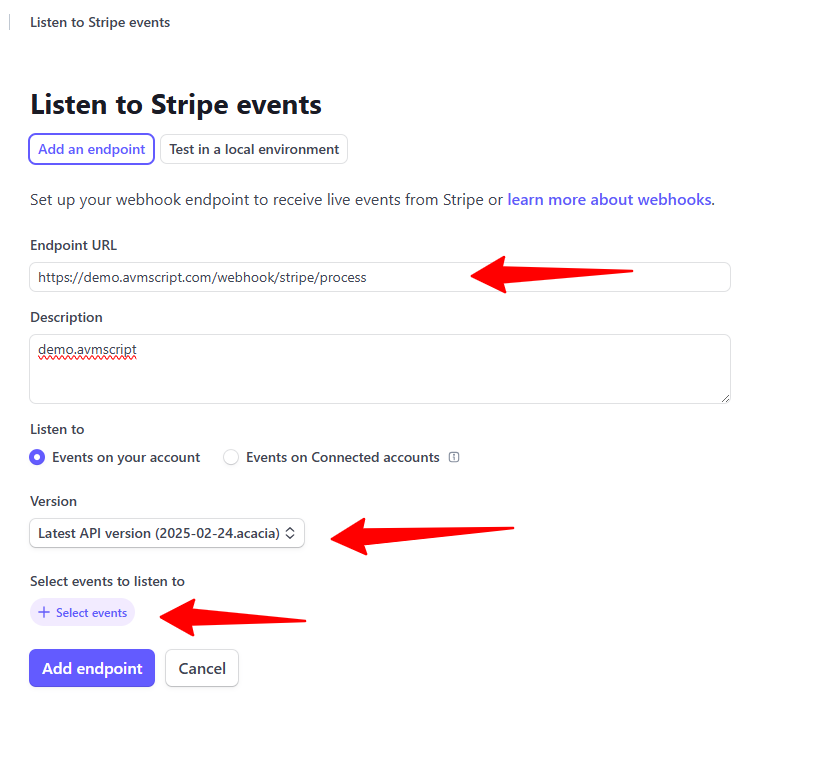
Task: Select the Events on your account radio
Action: 38,457
